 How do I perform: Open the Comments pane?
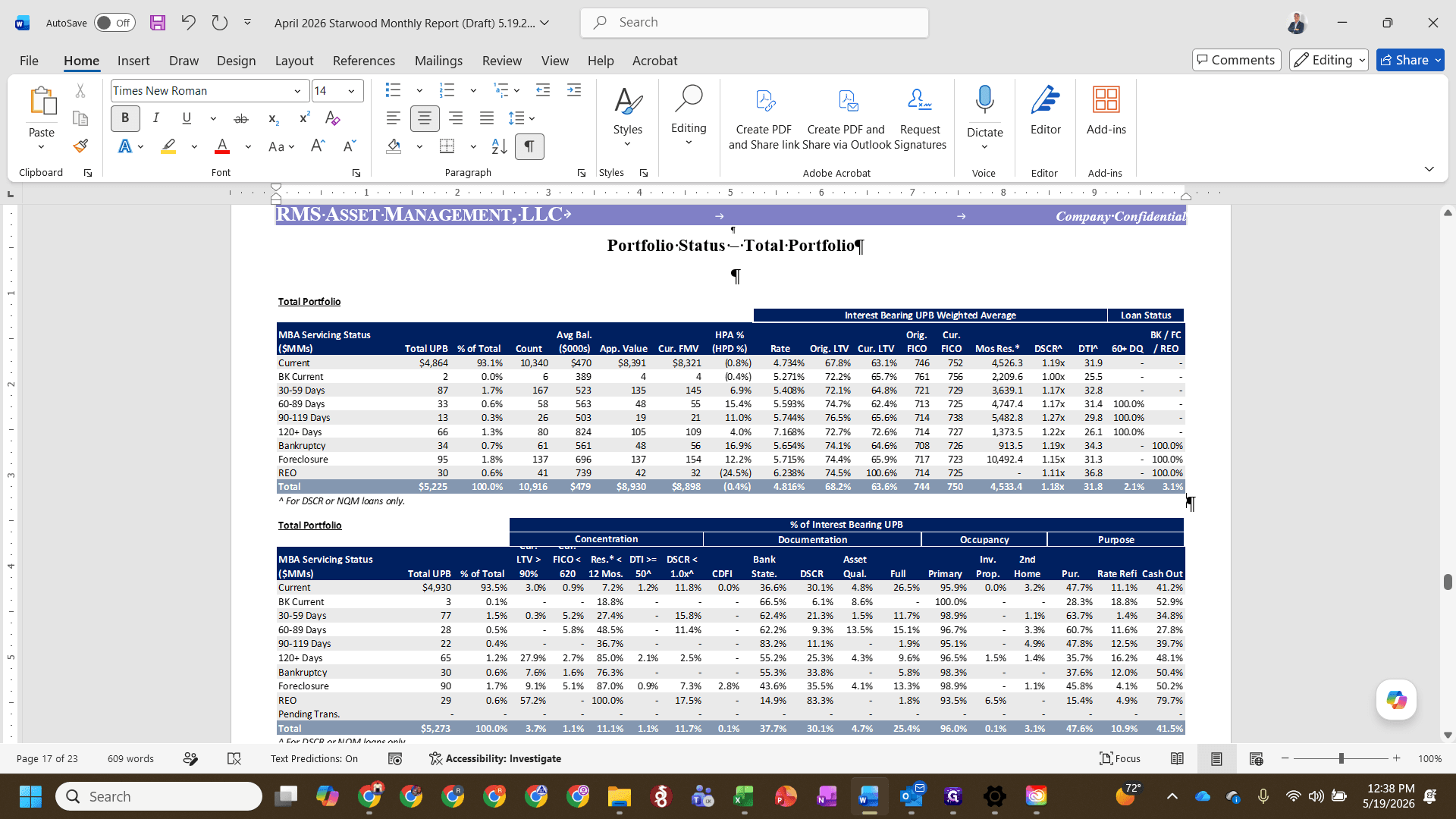tap(1237, 60)
